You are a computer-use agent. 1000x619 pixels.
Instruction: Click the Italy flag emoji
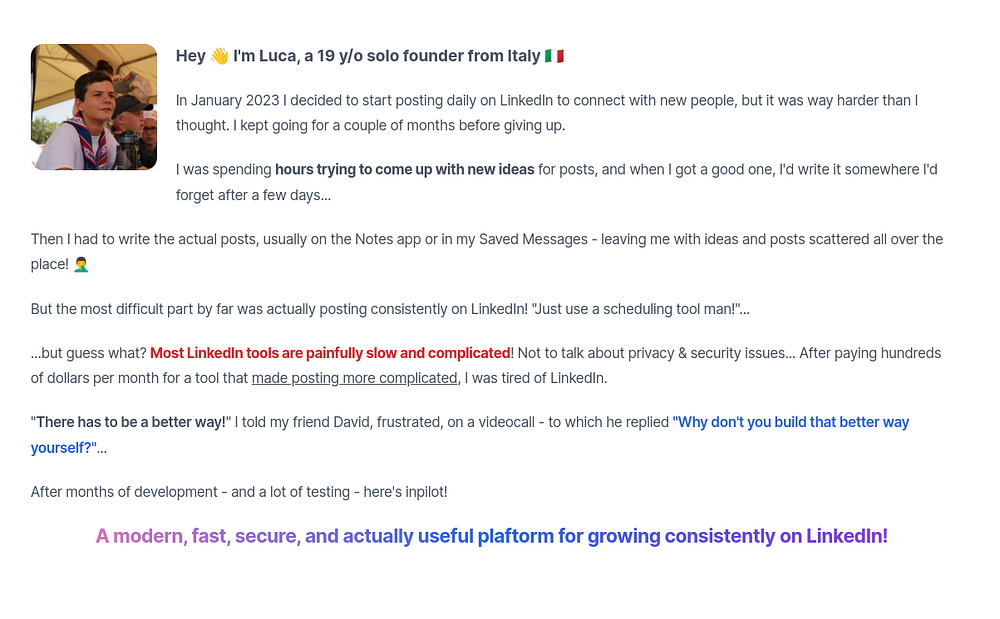pos(554,56)
